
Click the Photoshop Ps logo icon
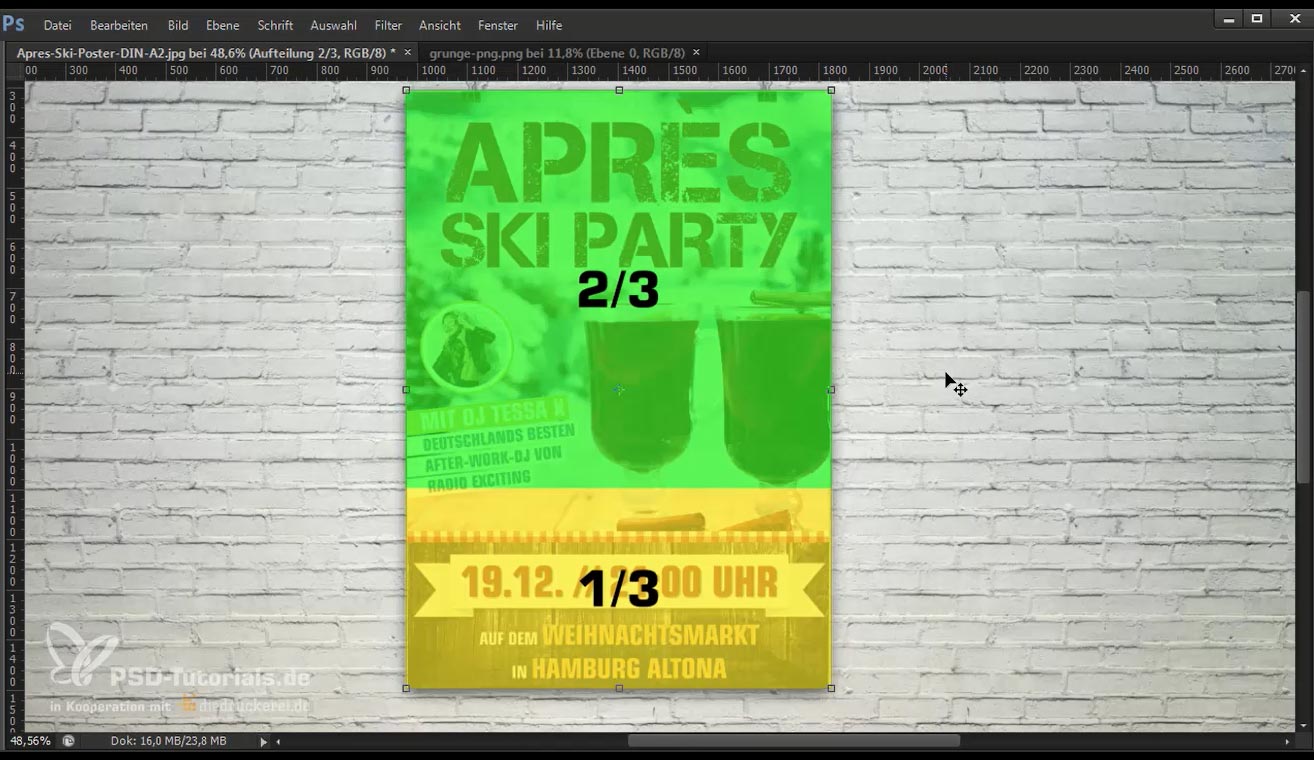tap(13, 24)
